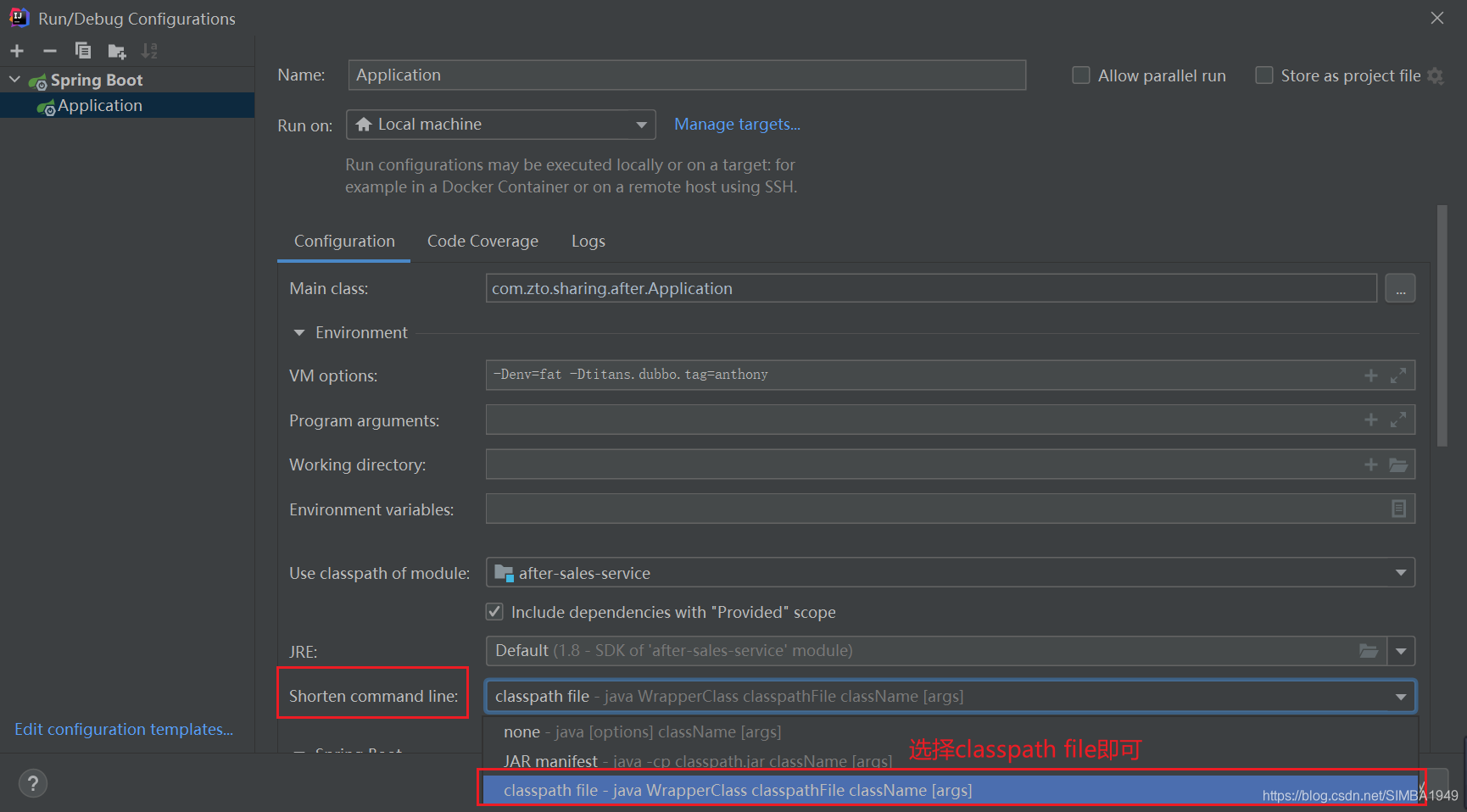Viewport: 1467px width, 812px height.
Task: Open the JRE dropdown arrow
Action: click(x=1401, y=651)
